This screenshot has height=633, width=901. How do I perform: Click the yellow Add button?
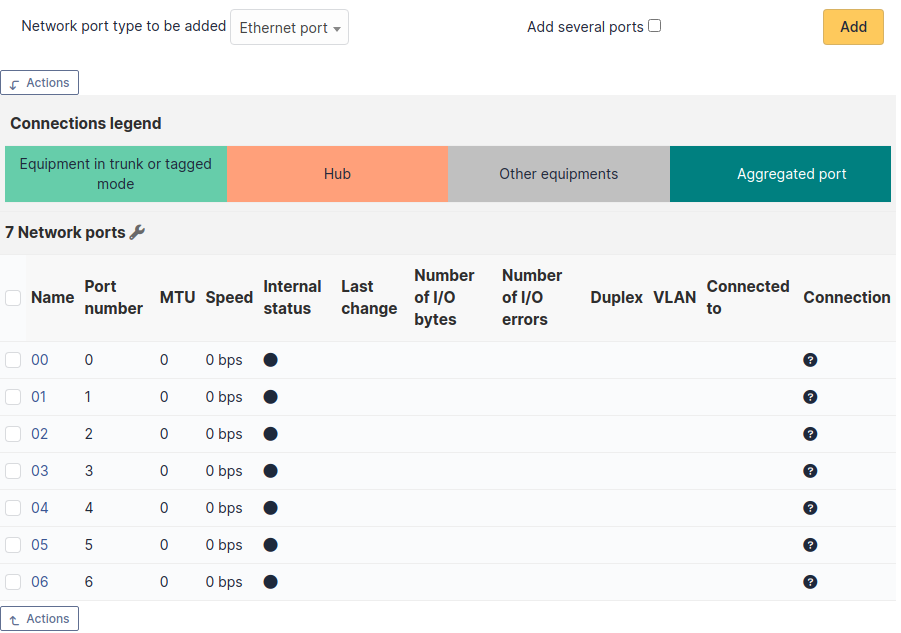point(853,27)
